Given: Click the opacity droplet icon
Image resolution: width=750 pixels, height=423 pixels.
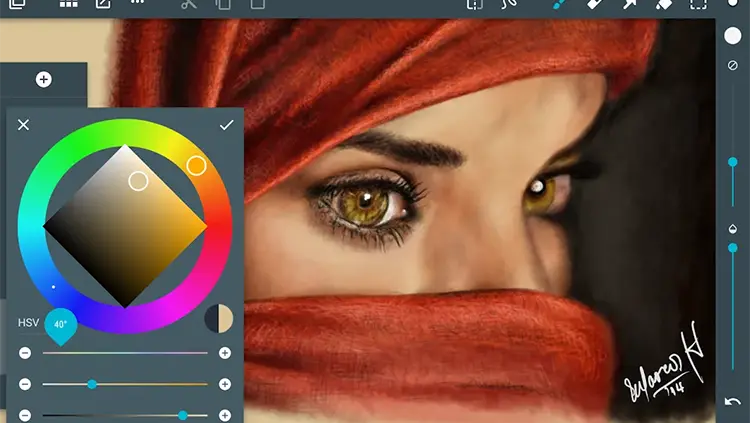Looking at the screenshot, I should pos(733,229).
